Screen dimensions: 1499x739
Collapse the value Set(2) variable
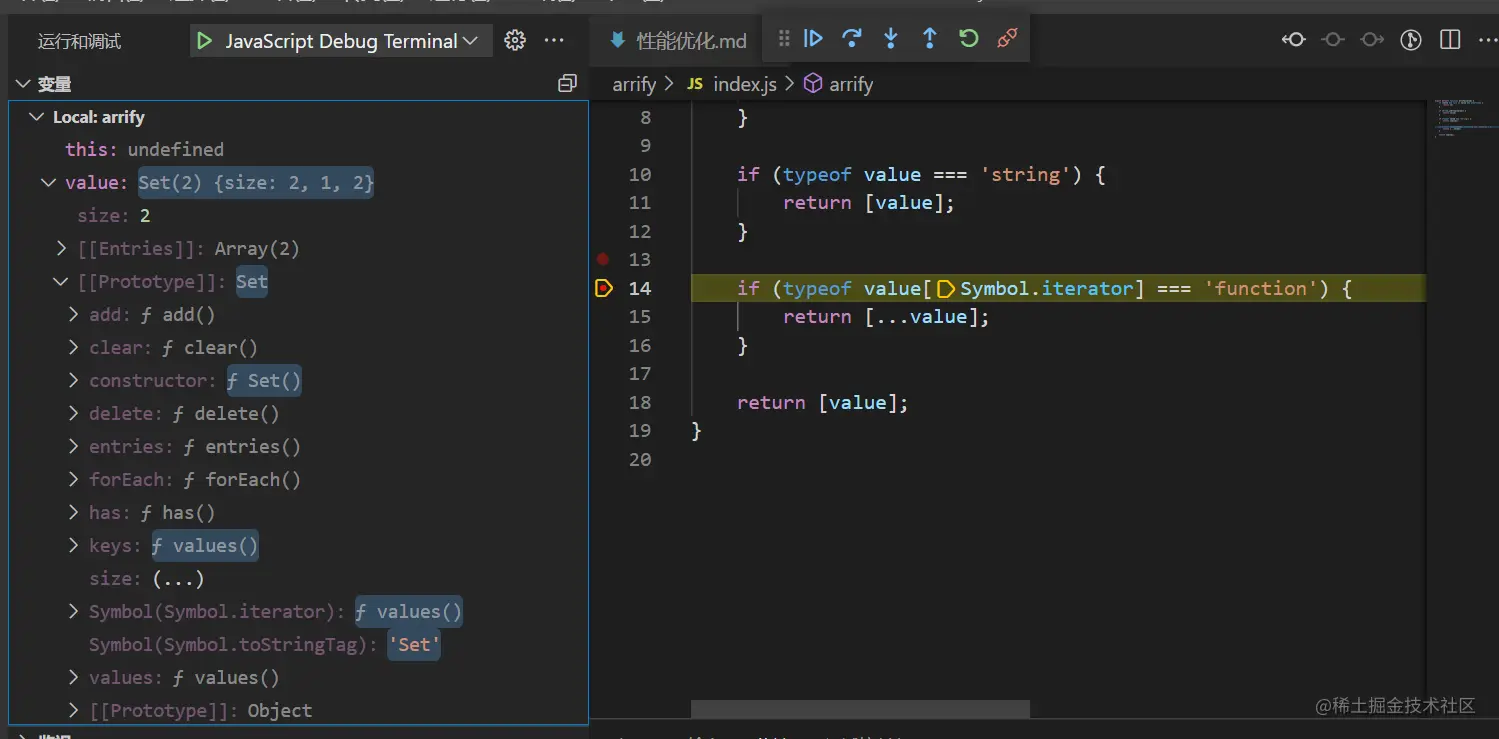(x=49, y=183)
